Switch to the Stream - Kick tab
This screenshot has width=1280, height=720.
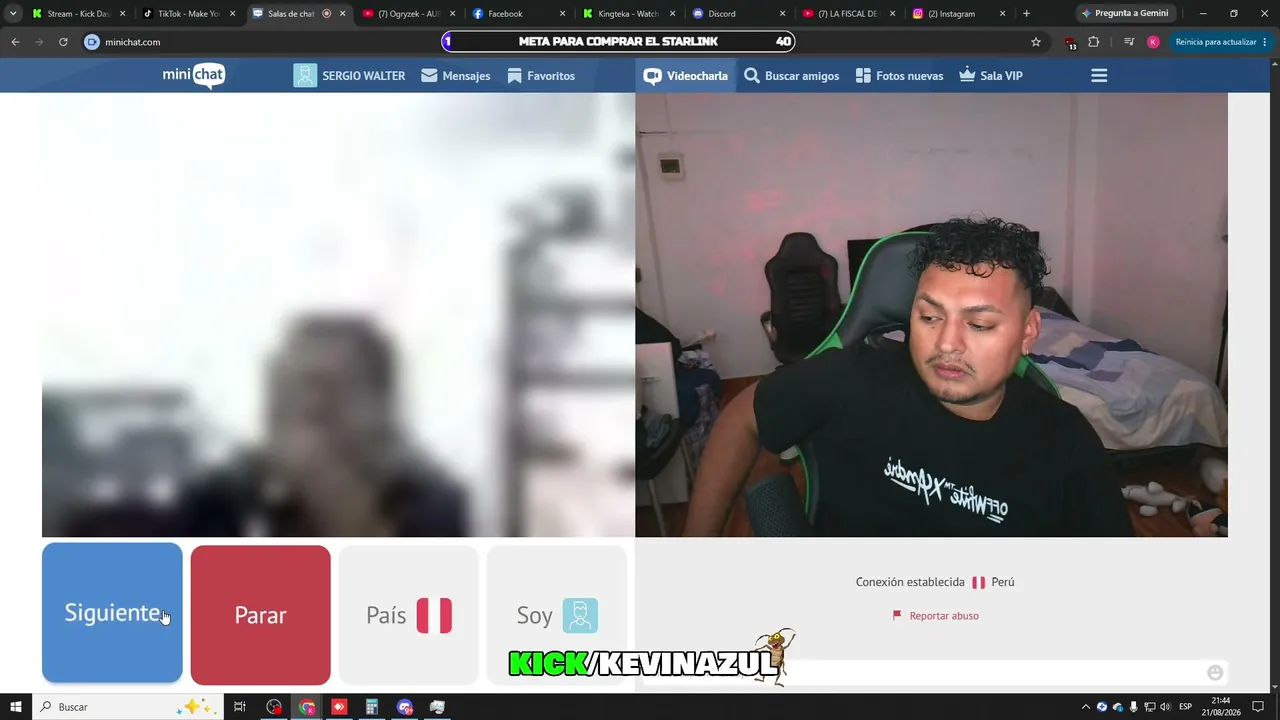tap(79, 14)
